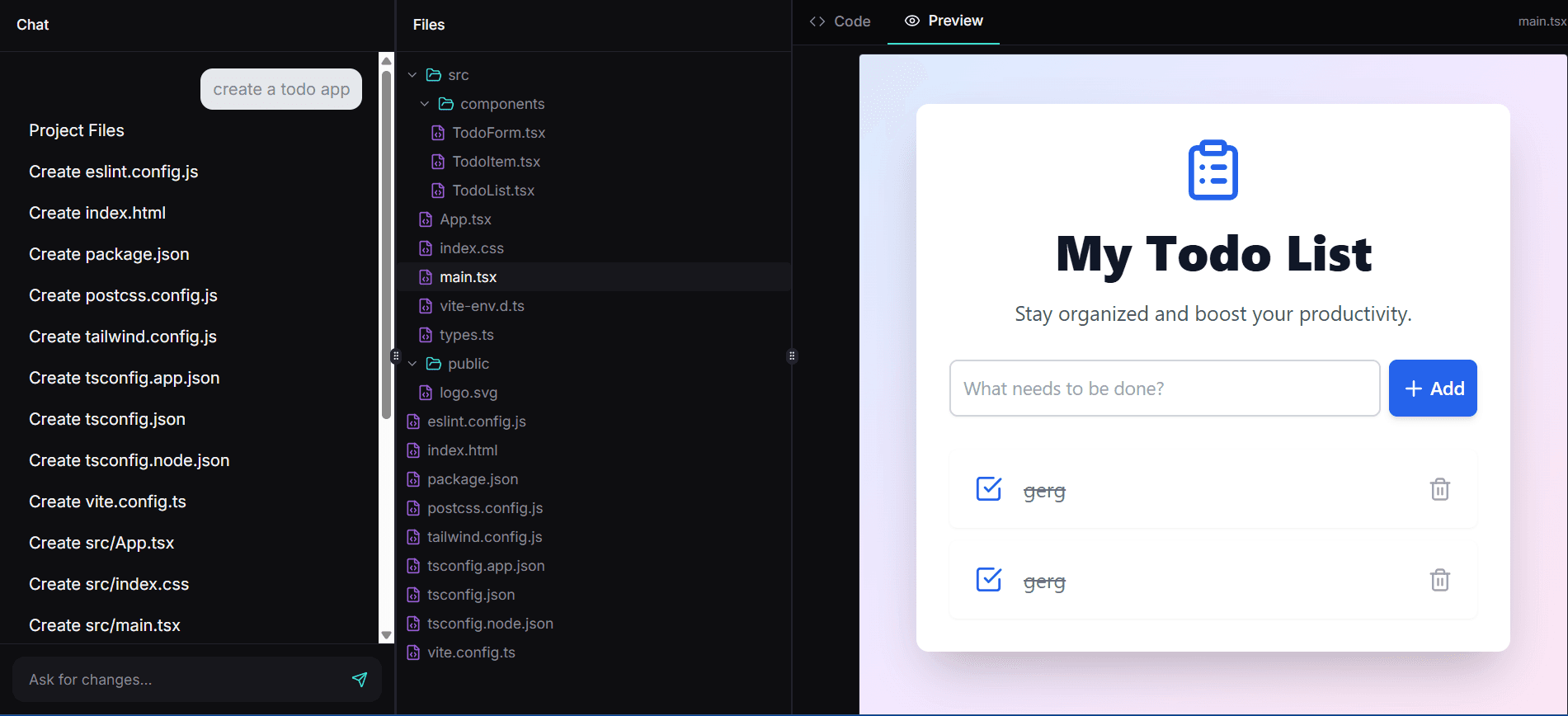Viewport: 1568px width, 716px height.
Task: Click the components folder icon
Action: click(x=446, y=104)
